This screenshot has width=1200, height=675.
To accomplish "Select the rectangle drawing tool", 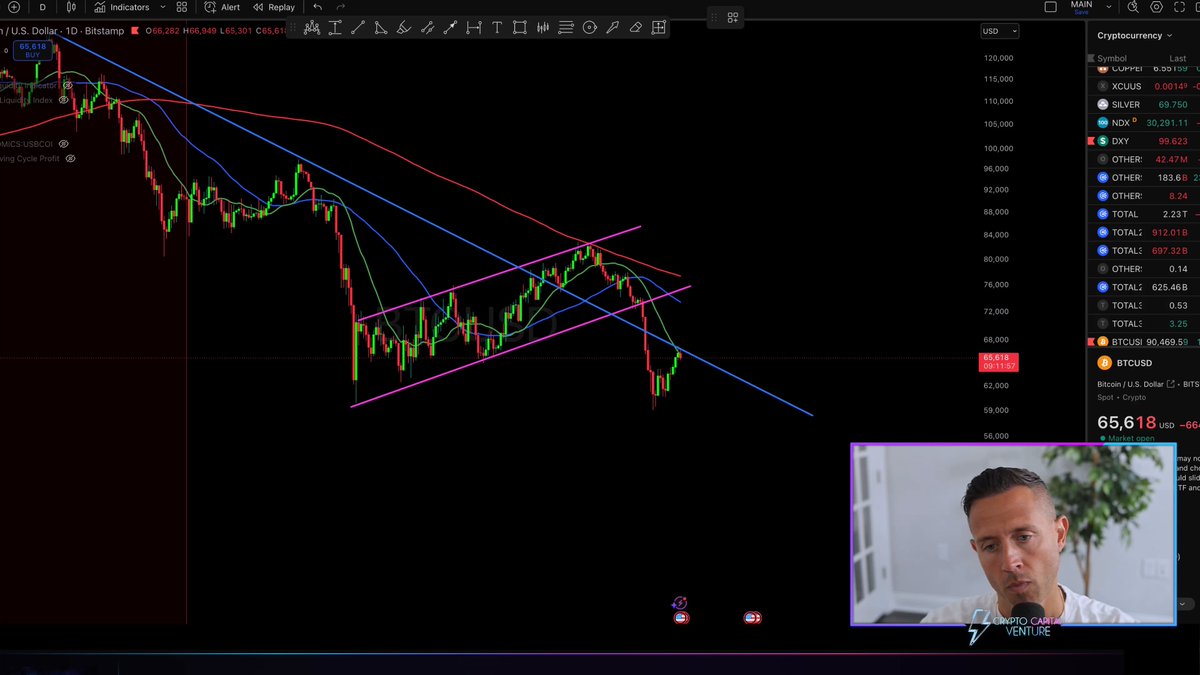I will pos(520,27).
